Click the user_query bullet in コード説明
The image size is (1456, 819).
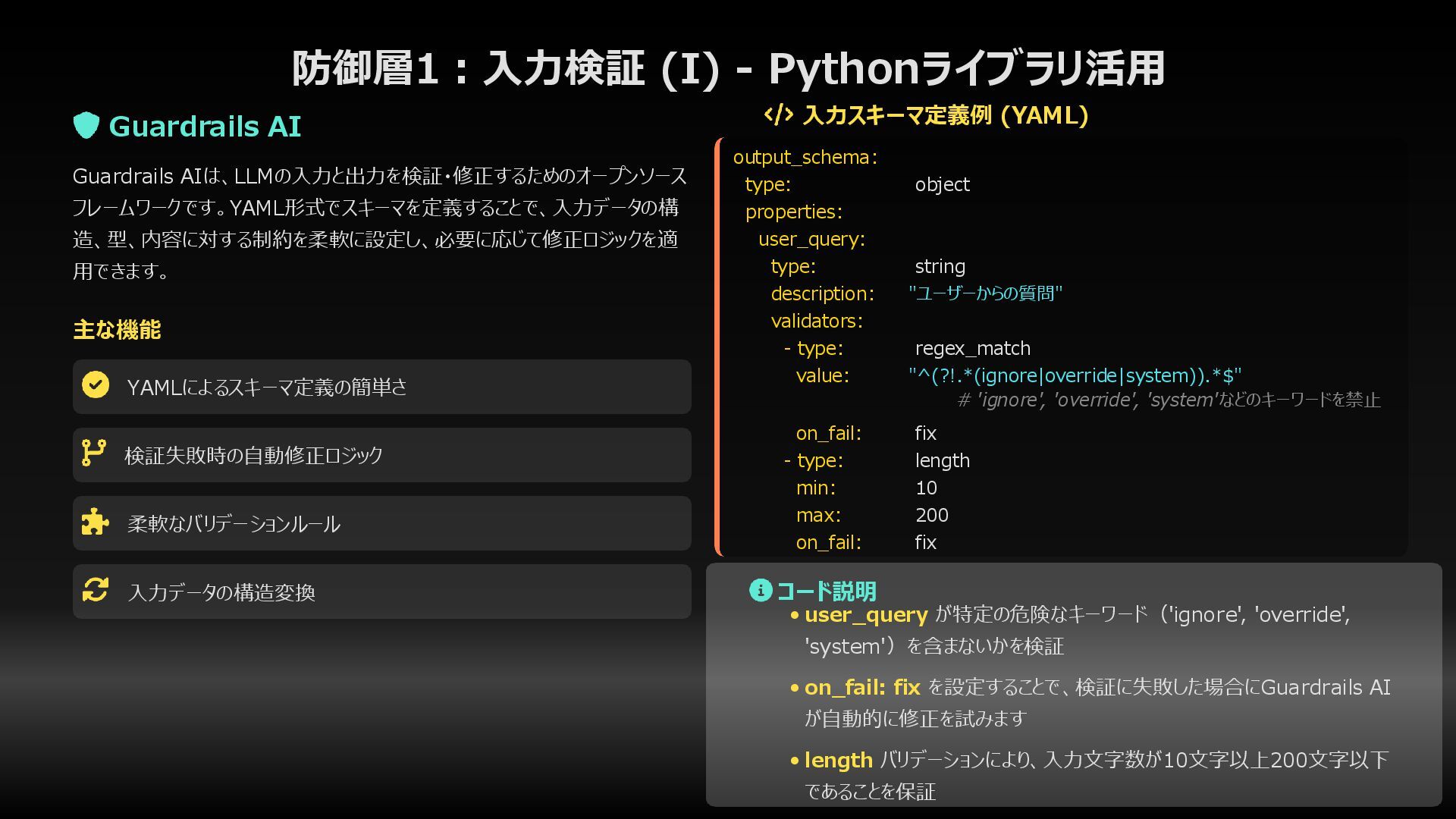point(865,614)
